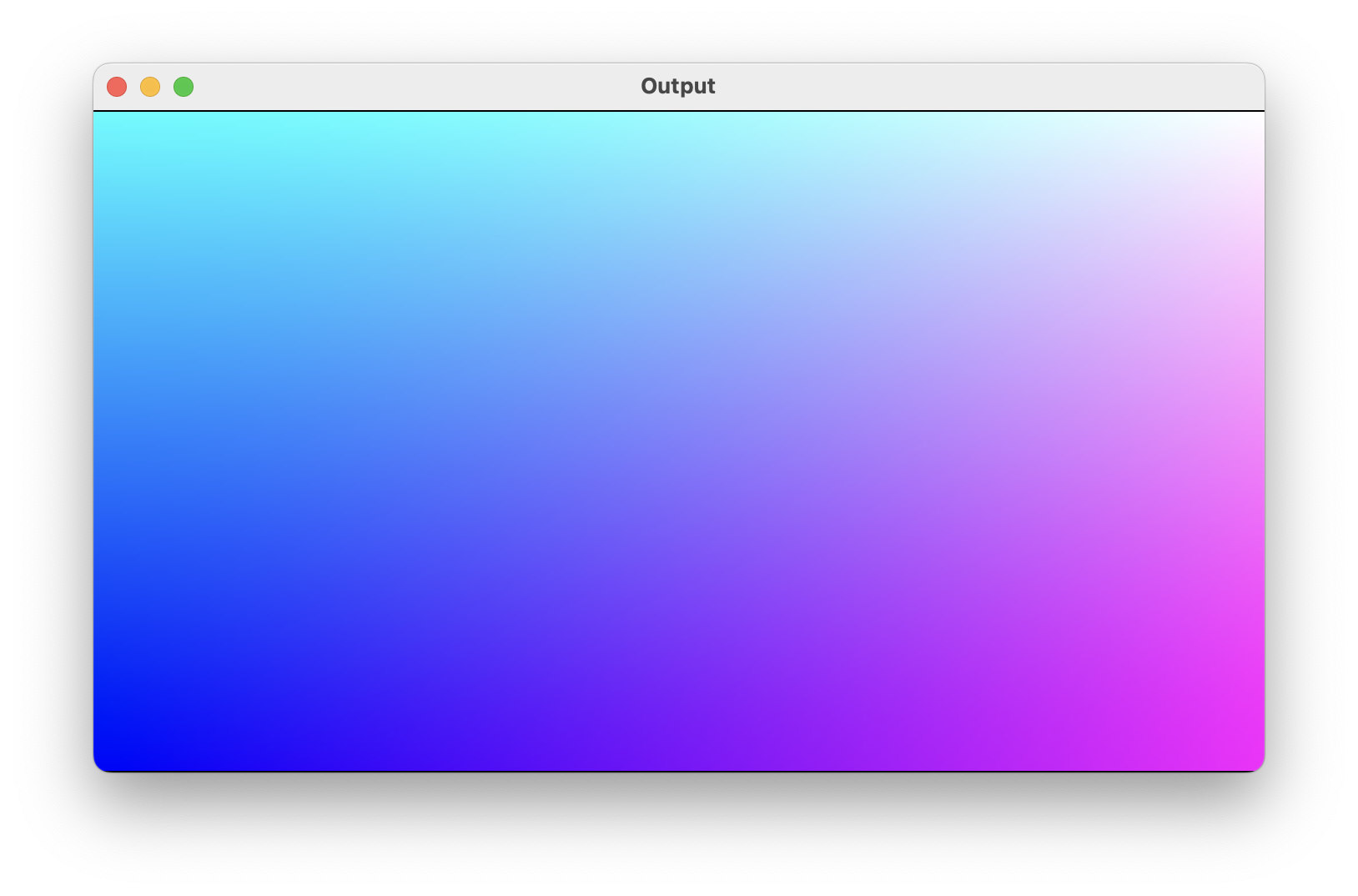
Task: Click the pure blue bottom-left gradient corner
Action: click(x=105, y=761)
